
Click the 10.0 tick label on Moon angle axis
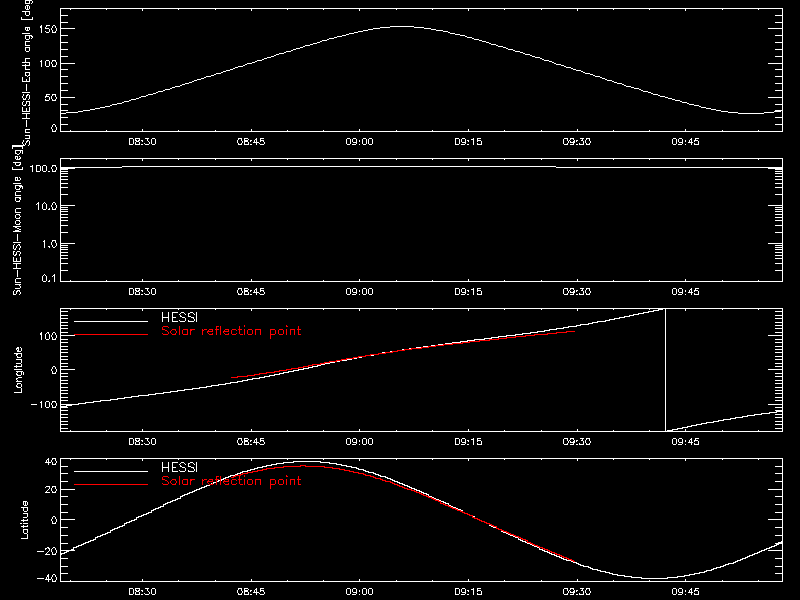tap(46, 207)
